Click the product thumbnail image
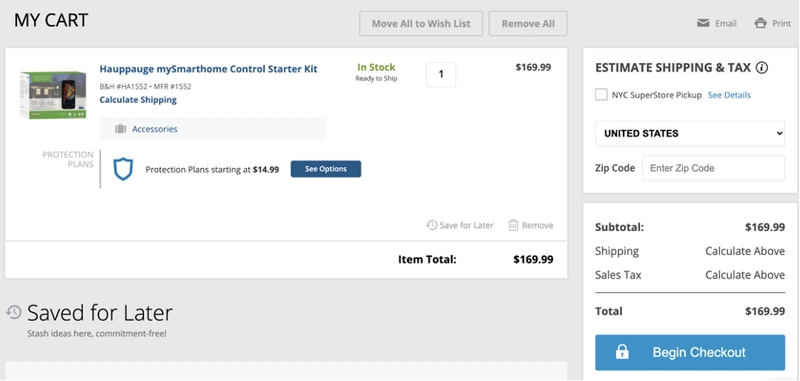 point(53,95)
